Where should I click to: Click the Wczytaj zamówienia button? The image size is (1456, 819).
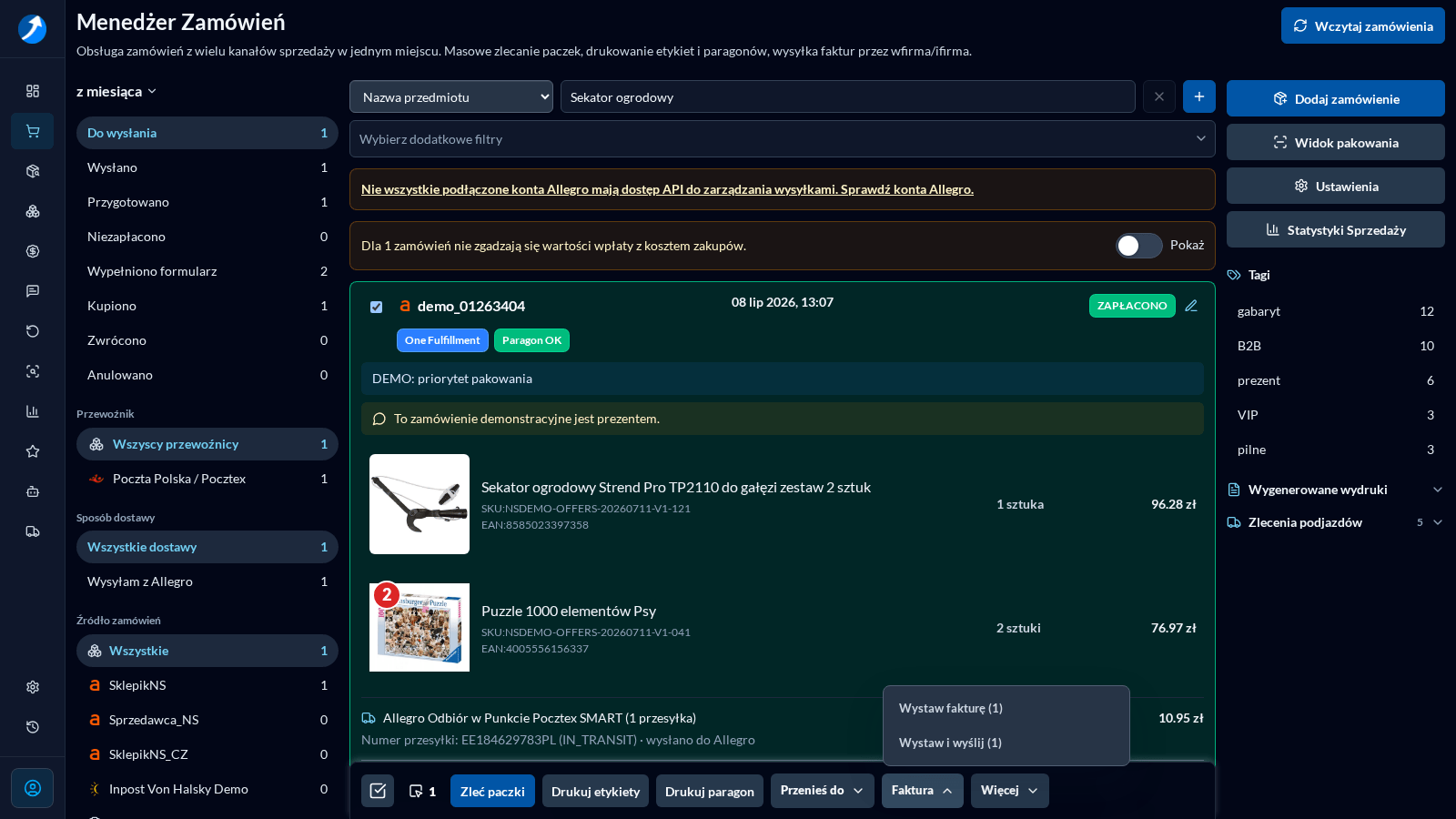1363,25
